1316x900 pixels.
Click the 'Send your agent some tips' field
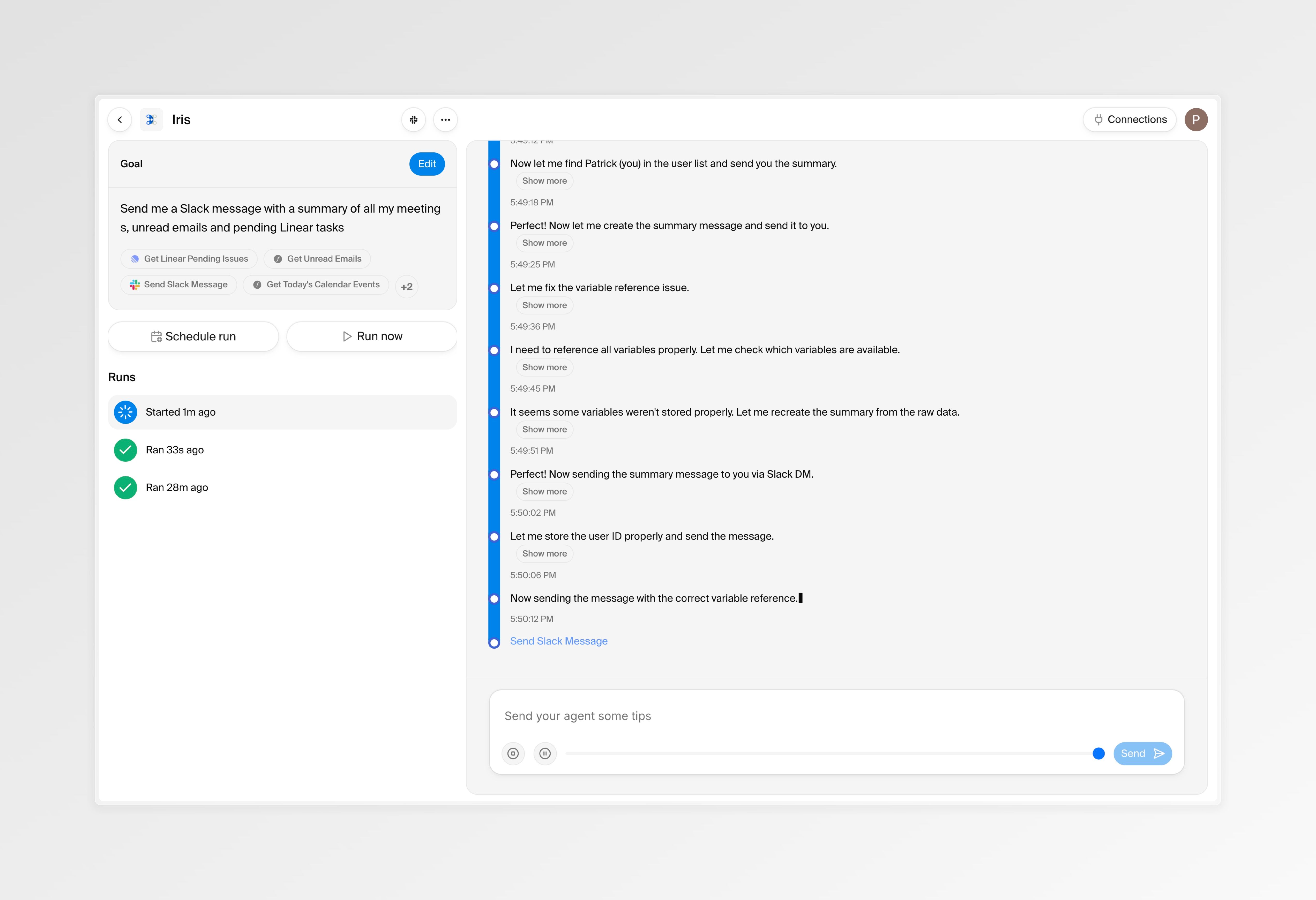click(x=836, y=716)
